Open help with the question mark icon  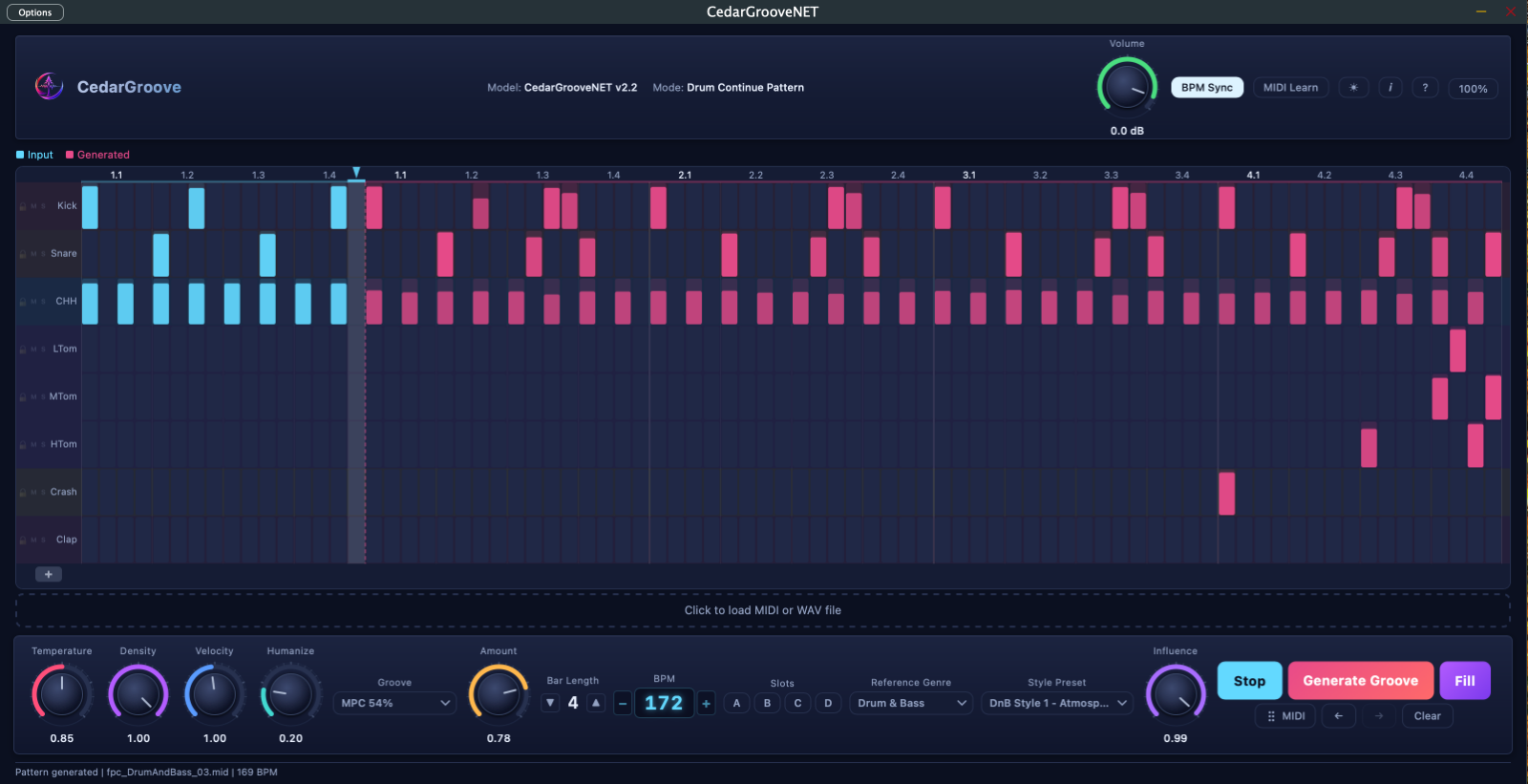click(1425, 88)
